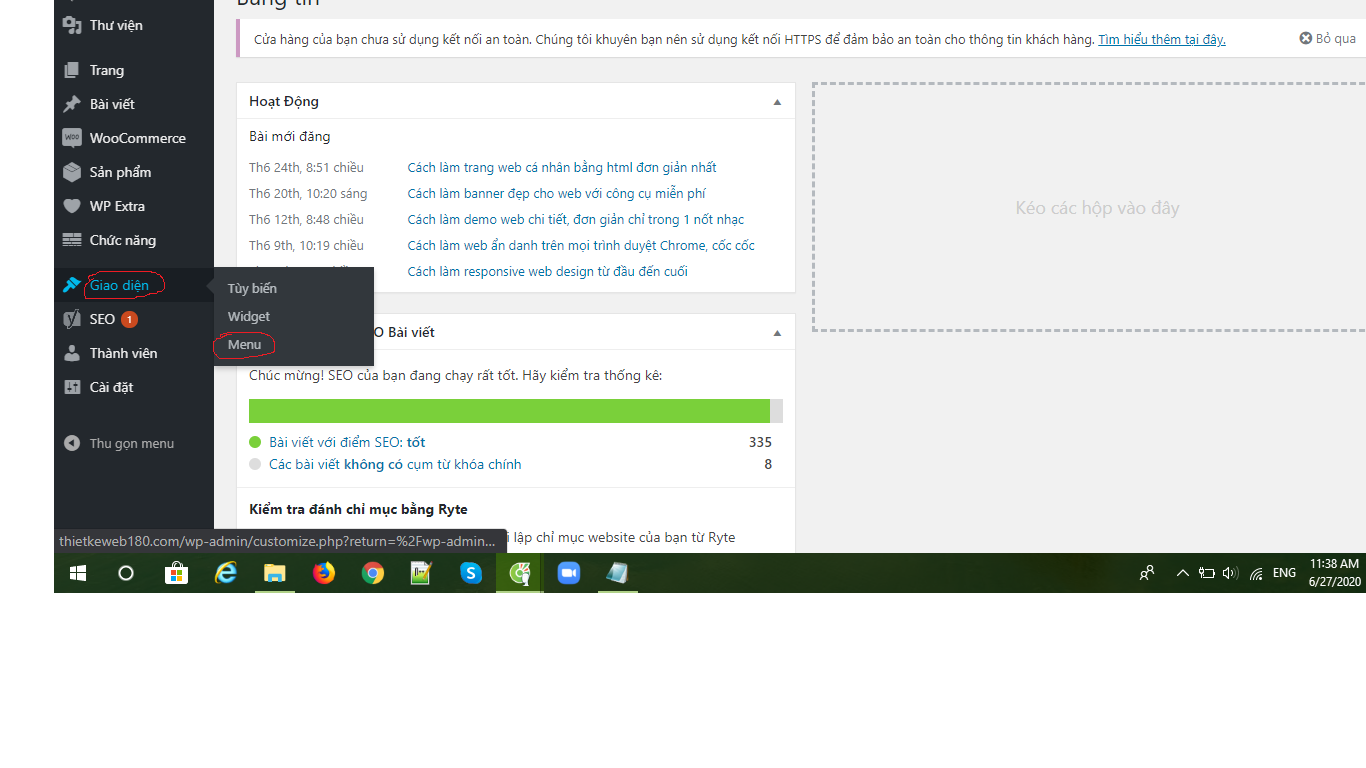This screenshot has width=1366, height=768.
Task: Collapse the Yoast SEO Bài viết widget
Action: [777, 333]
